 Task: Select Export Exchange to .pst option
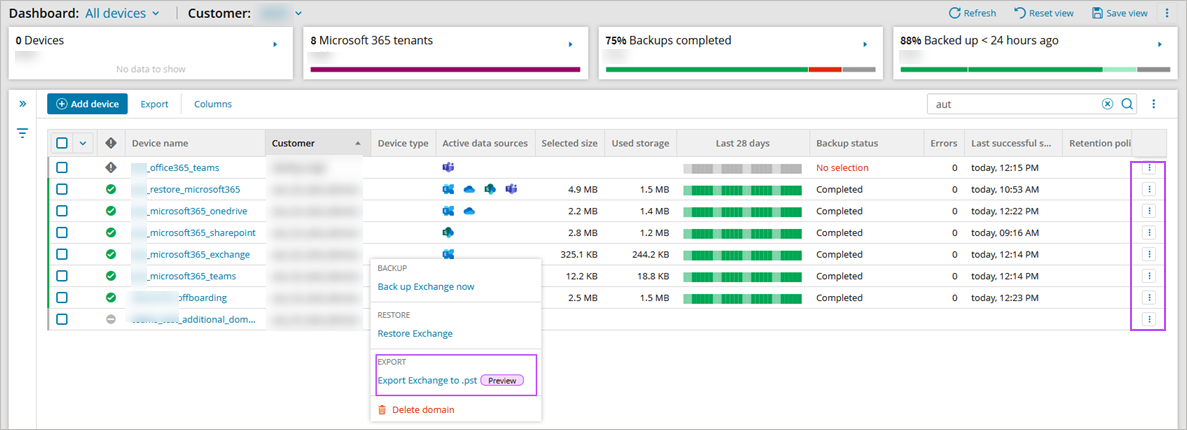tap(427, 380)
